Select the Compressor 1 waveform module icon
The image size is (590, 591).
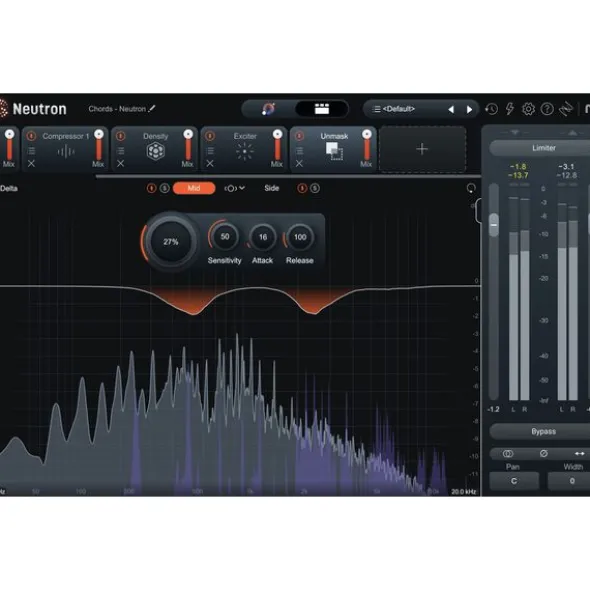66,152
